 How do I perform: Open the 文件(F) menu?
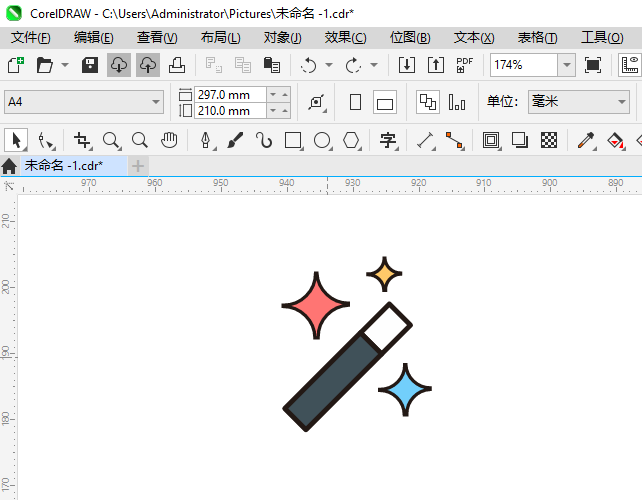31,38
